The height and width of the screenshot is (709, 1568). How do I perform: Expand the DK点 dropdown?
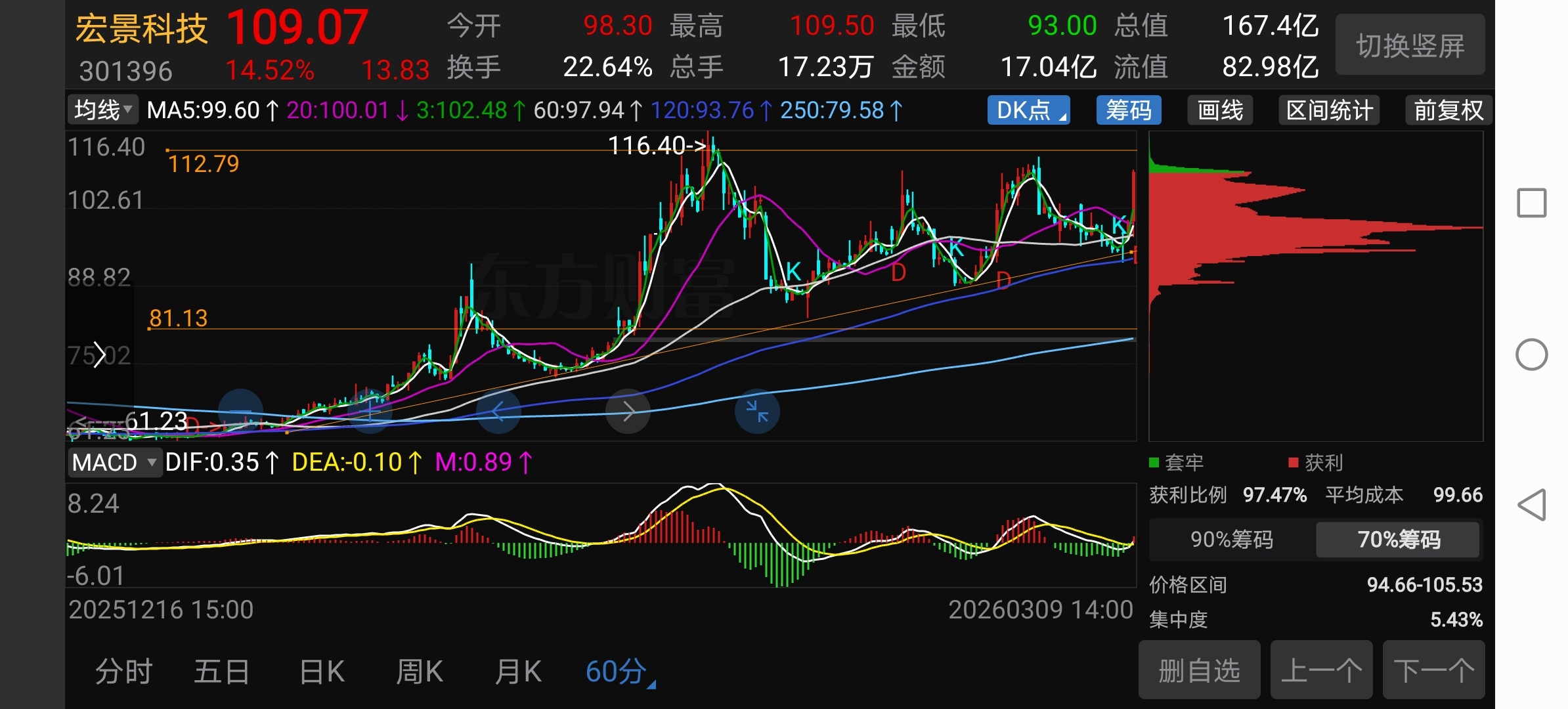[1028, 110]
